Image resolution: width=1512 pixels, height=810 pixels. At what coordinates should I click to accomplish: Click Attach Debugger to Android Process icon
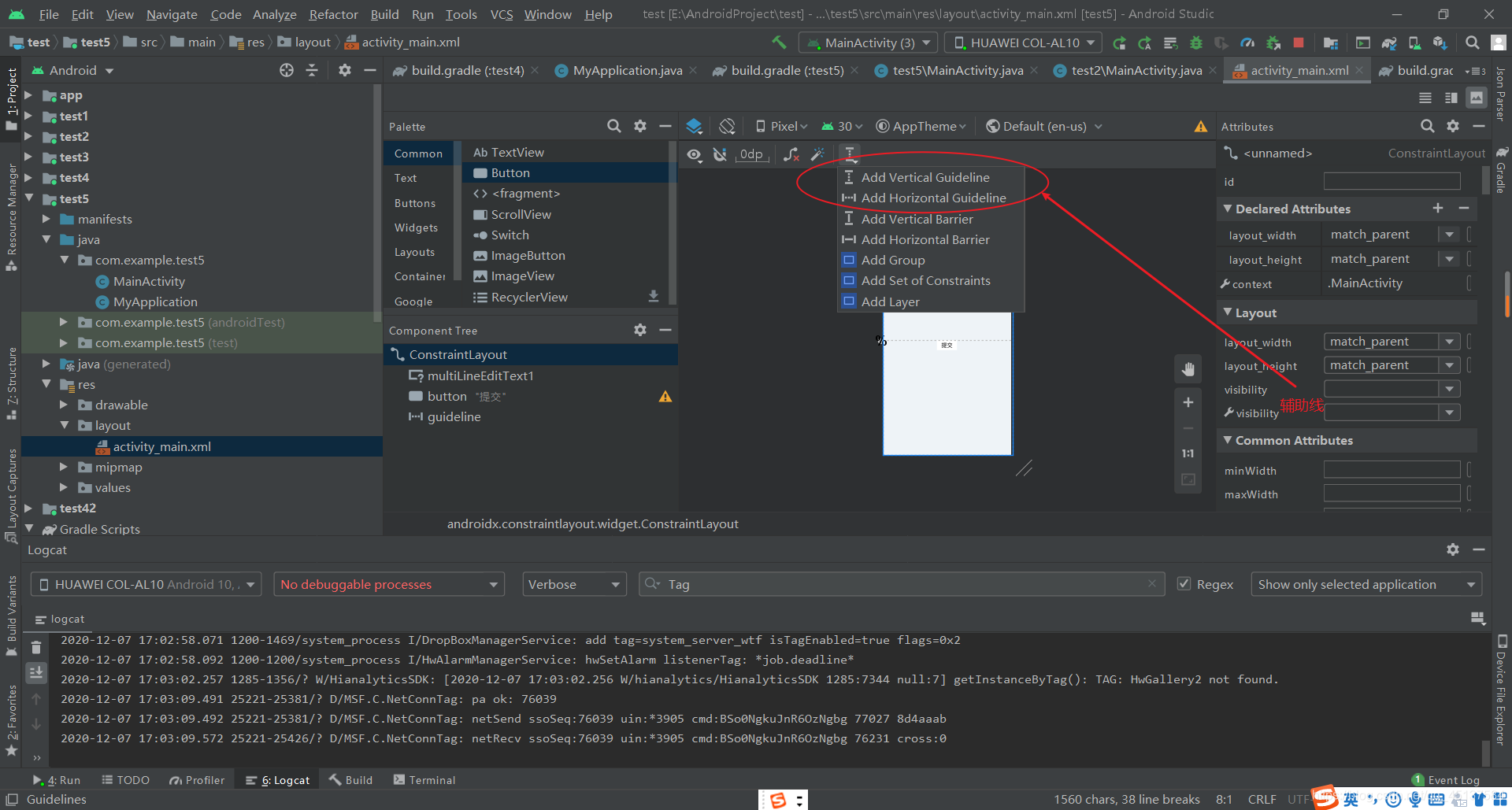pyautogui.click(x=1273, y=43)
